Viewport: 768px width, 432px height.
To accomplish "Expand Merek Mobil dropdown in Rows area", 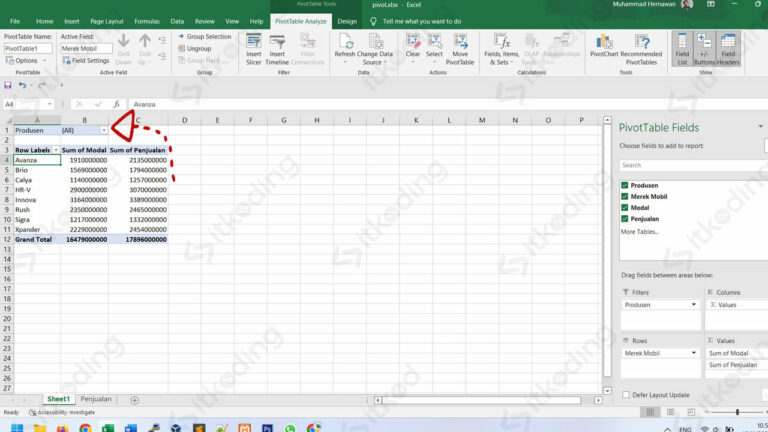I will click(694, 353).
